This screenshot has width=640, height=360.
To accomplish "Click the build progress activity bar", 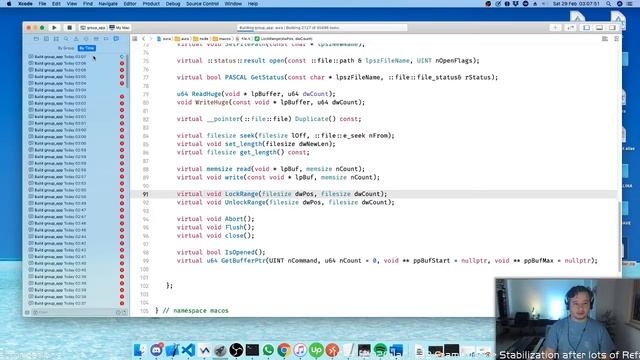I will tap(322, 28).
